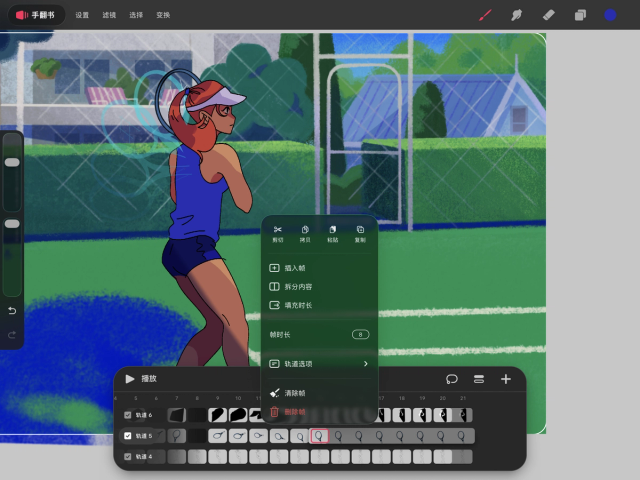Toggle 轨道 4 visibility checkbox

pyautogui.click(x=127, y=457)
